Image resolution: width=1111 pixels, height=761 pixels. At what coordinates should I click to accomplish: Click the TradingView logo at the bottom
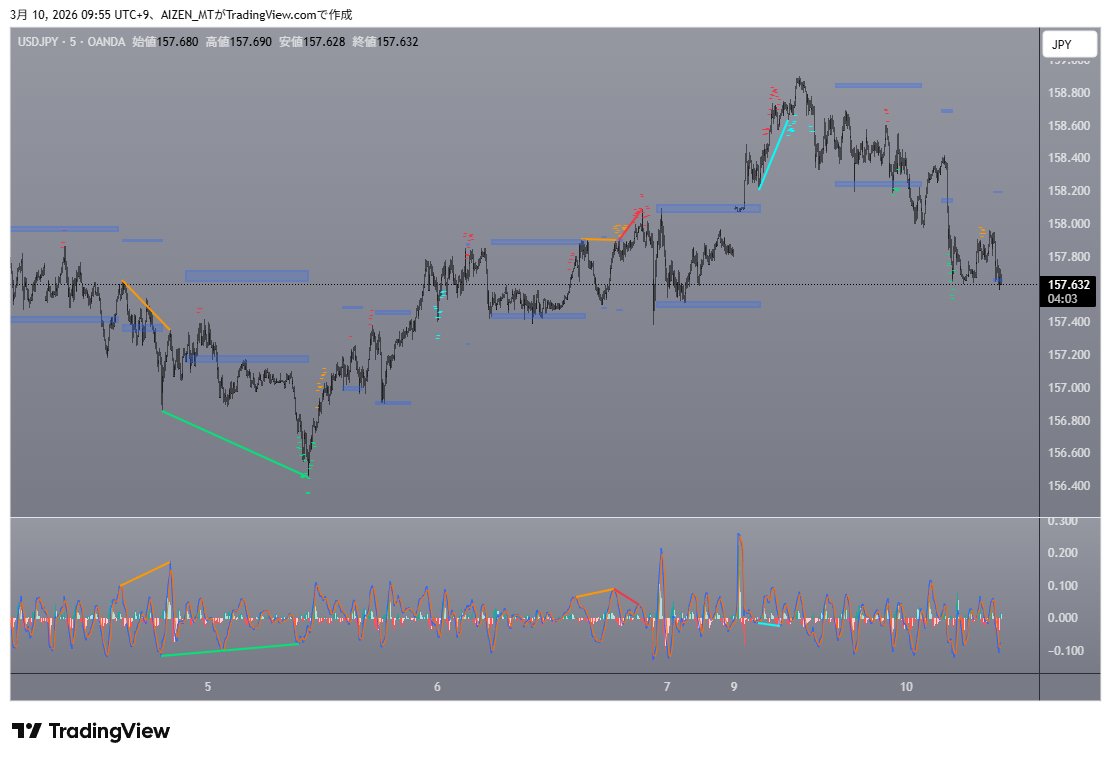pos(91,731)
